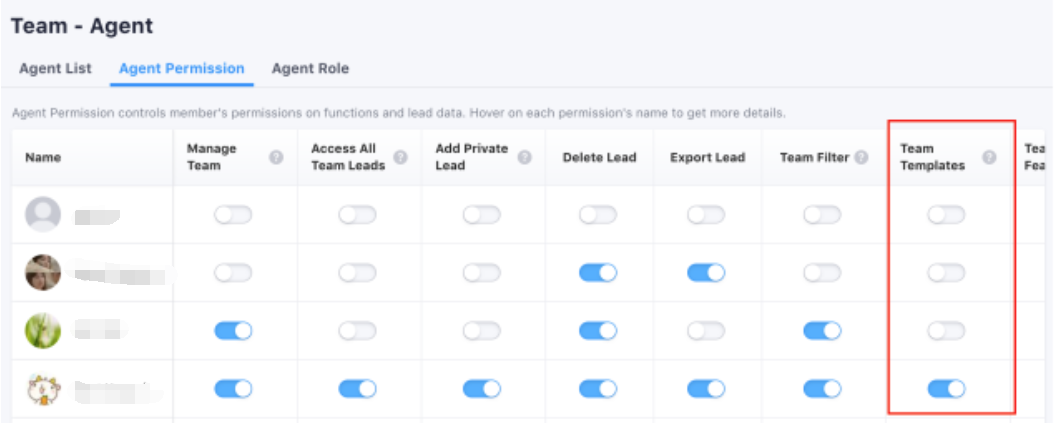Click the fourth agent's cartoon cat avatar
1055x423 pixels.
pos(43,389)
